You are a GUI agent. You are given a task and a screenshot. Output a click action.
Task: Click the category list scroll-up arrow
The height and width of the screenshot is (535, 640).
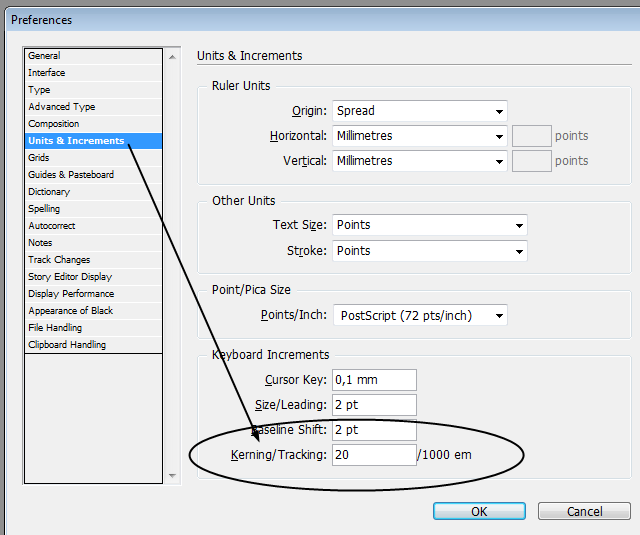172,57
